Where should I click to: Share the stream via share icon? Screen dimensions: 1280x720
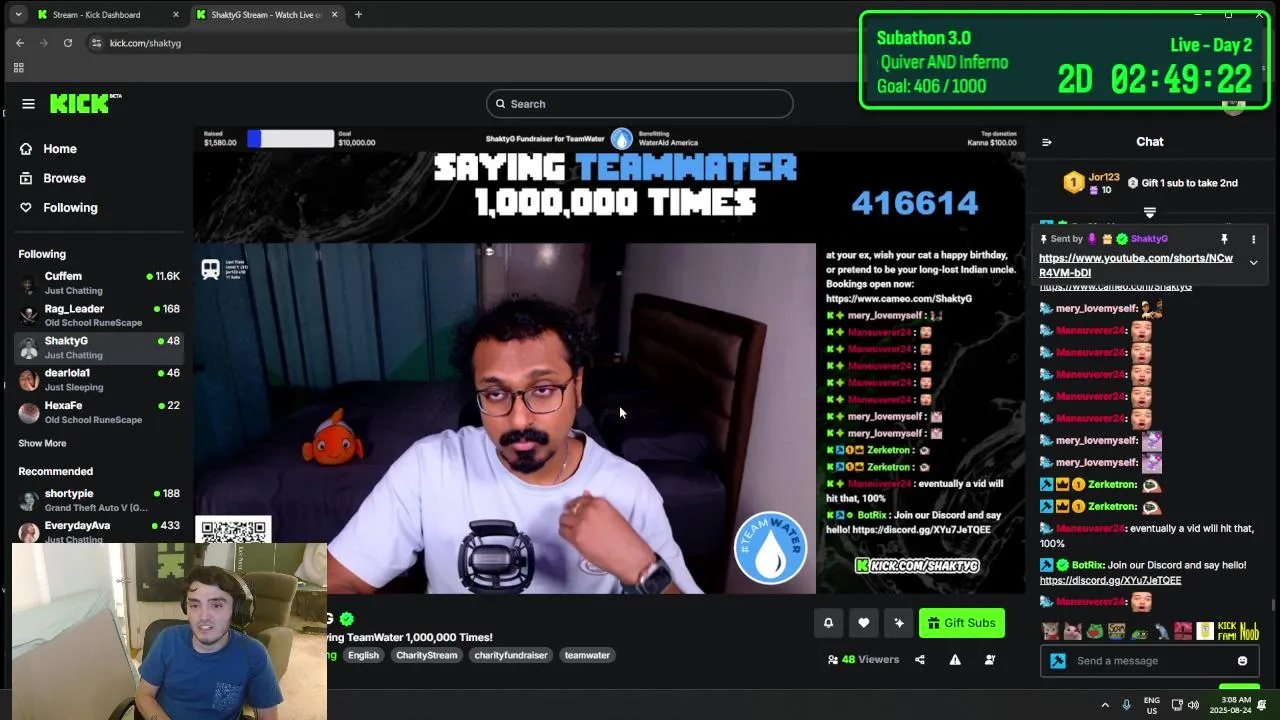click(x=920, y=660)
